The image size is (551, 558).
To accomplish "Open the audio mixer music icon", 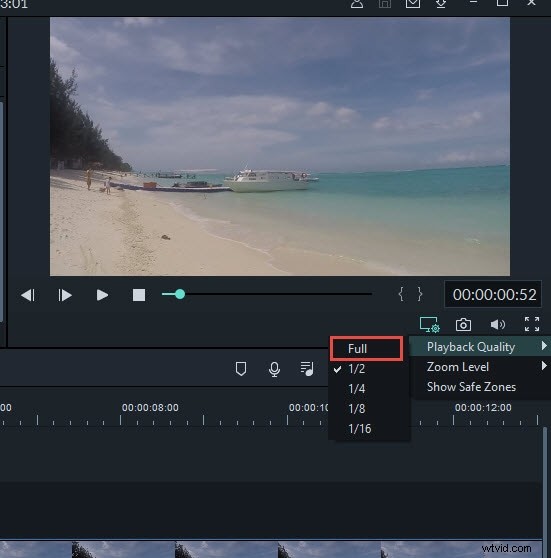I will click(307, 369).
